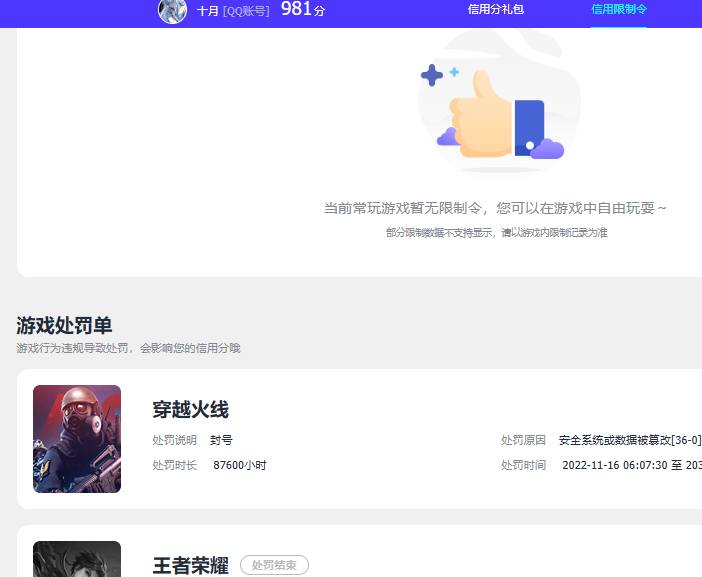Click the 王者荣耀 game title
The height and width of the screenshot is (577, 702).
click(191, 565)
